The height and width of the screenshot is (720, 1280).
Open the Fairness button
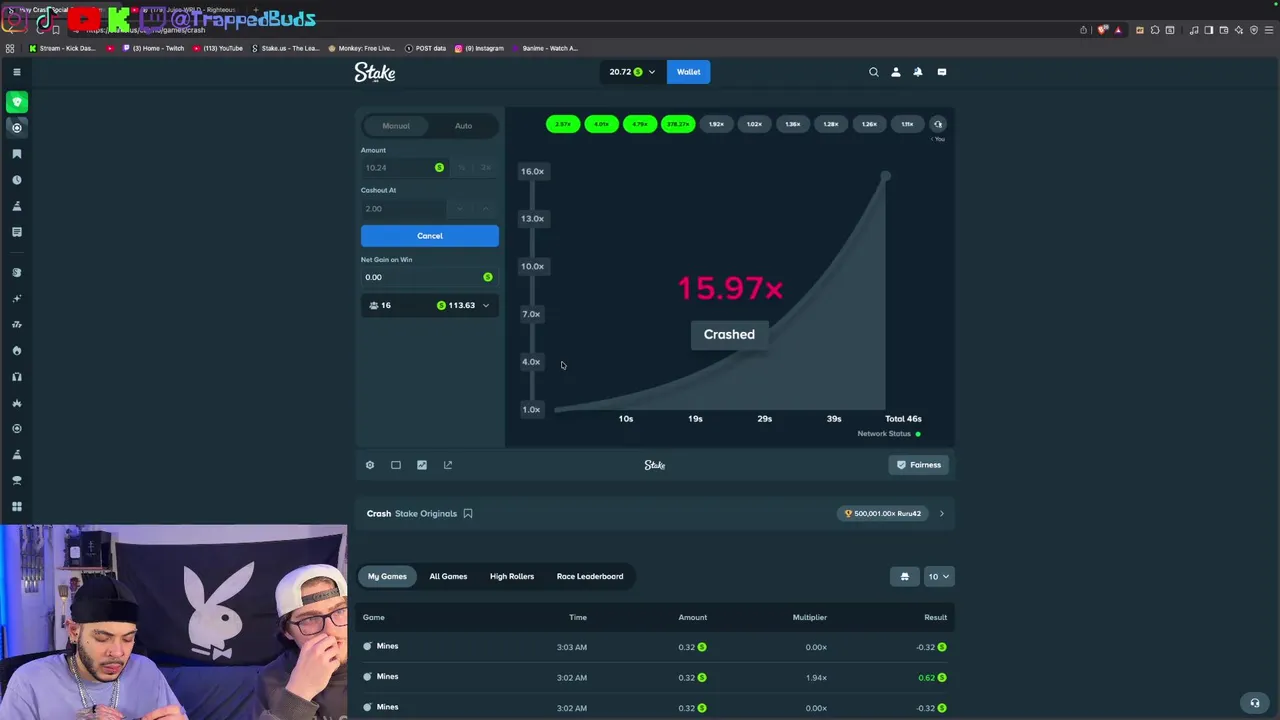click(x=919, y=465)
